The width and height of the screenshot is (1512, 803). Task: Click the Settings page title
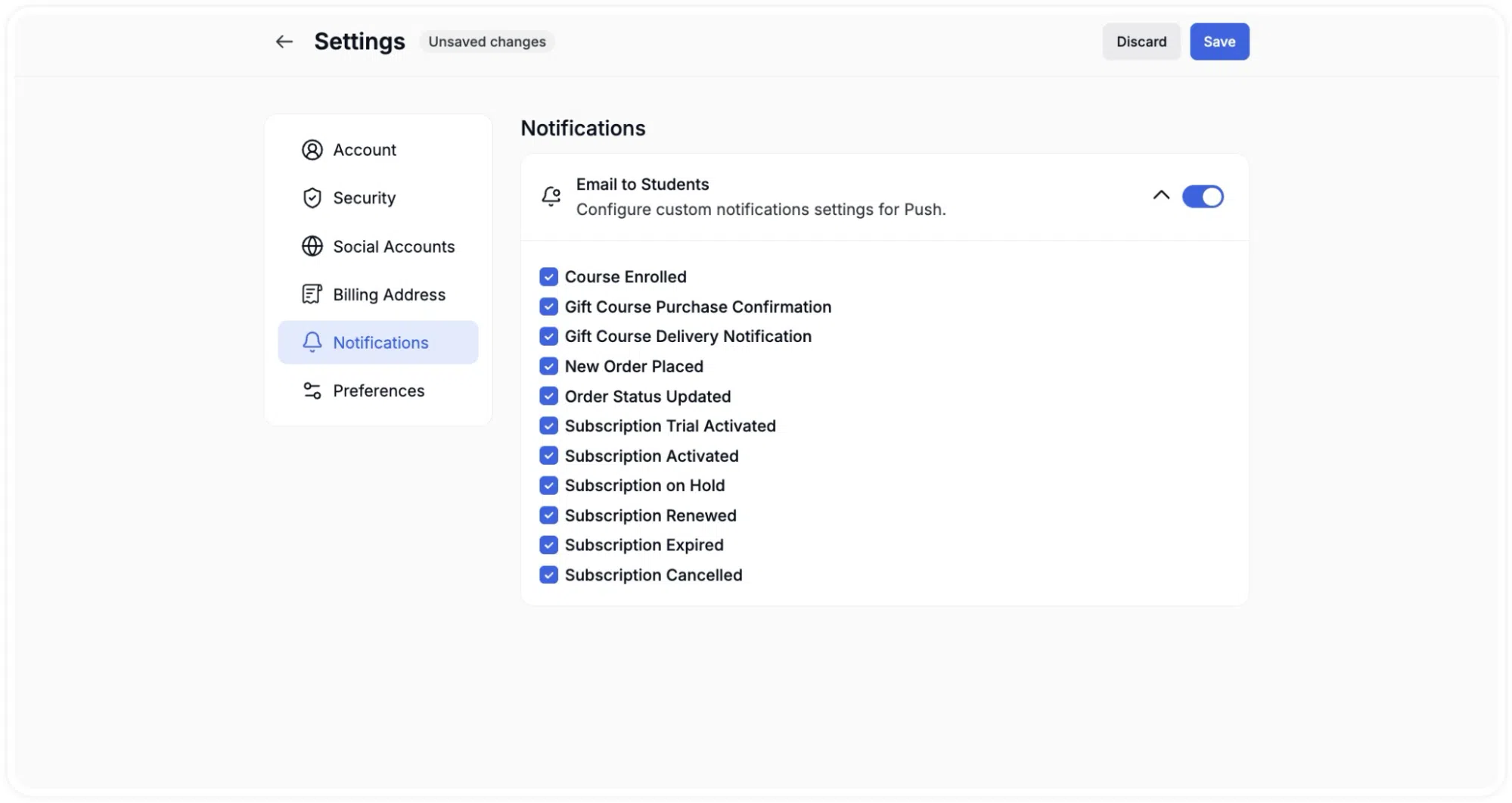coord(359,42)
